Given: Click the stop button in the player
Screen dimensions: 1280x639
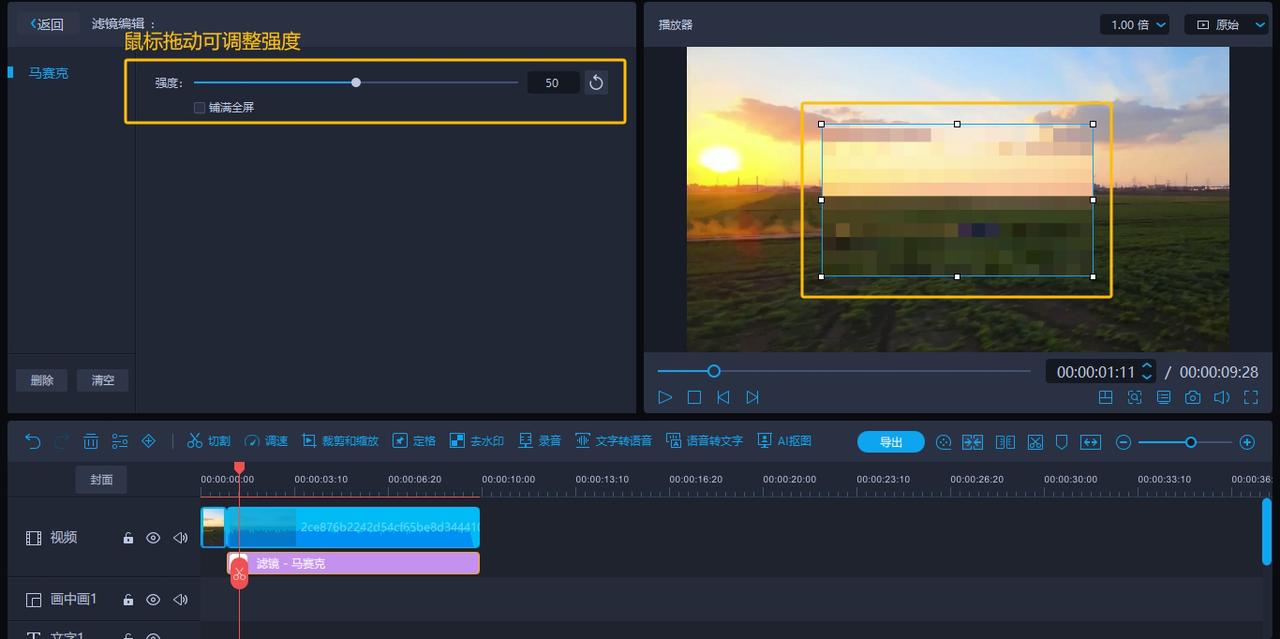Looking at the screenshot, I should pyautogui.click(x=694, y=397).
